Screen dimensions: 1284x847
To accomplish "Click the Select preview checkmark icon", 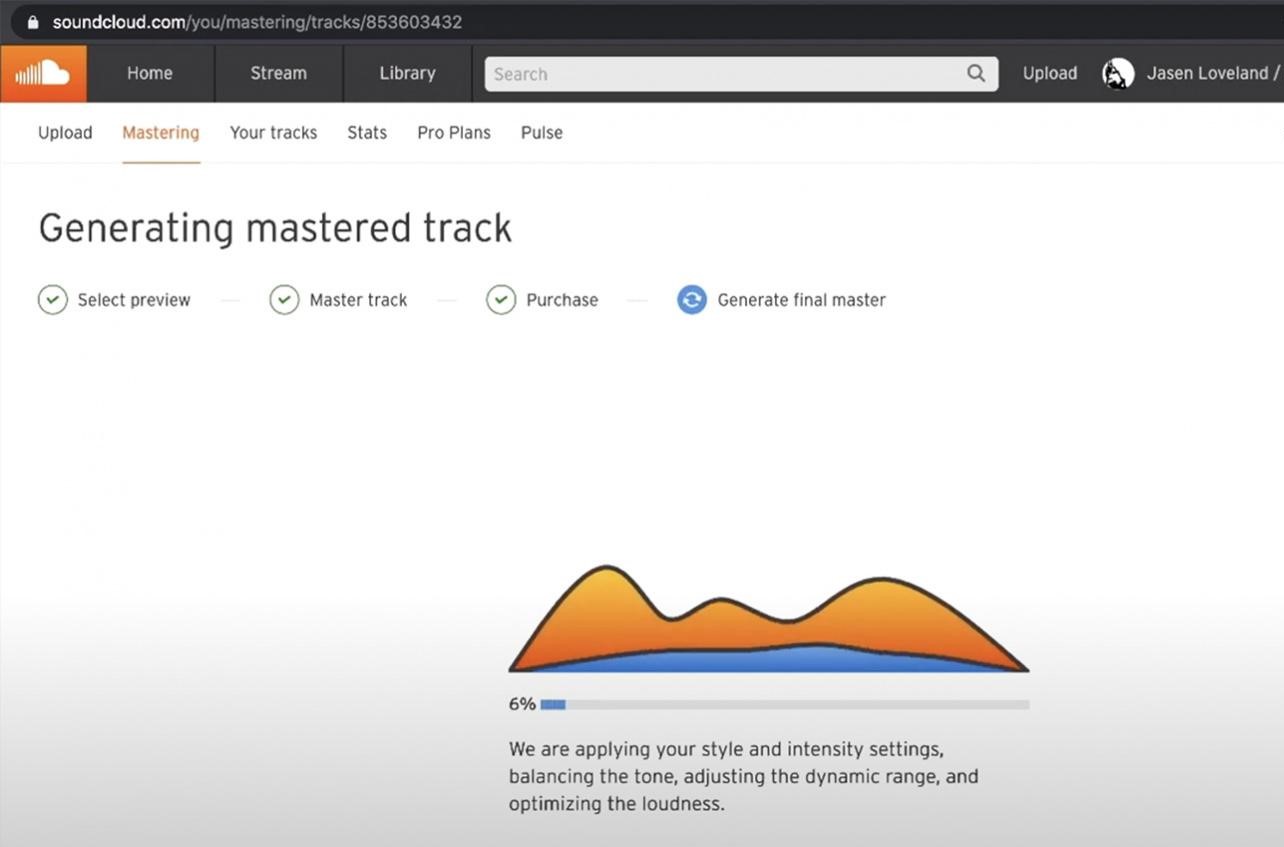I will tap(53, 299).
